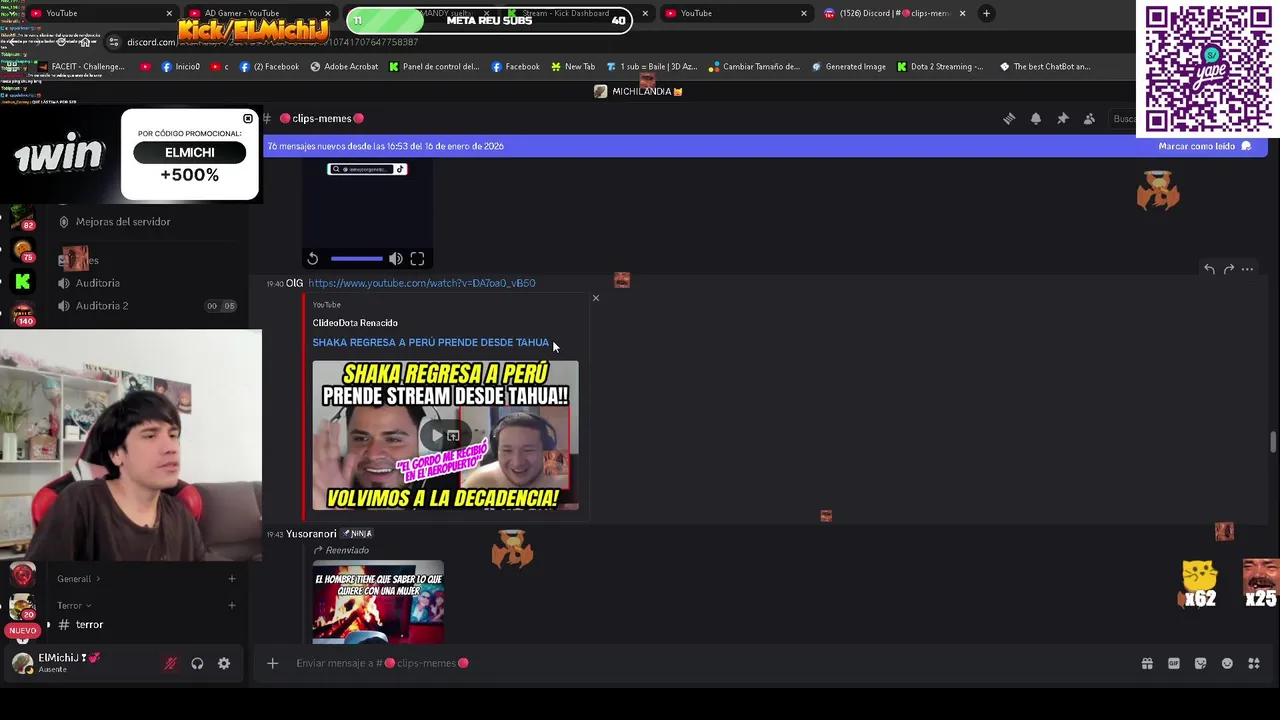Close the 1win promo overlay icon
1280x720 pixels.
click(248, 119)
